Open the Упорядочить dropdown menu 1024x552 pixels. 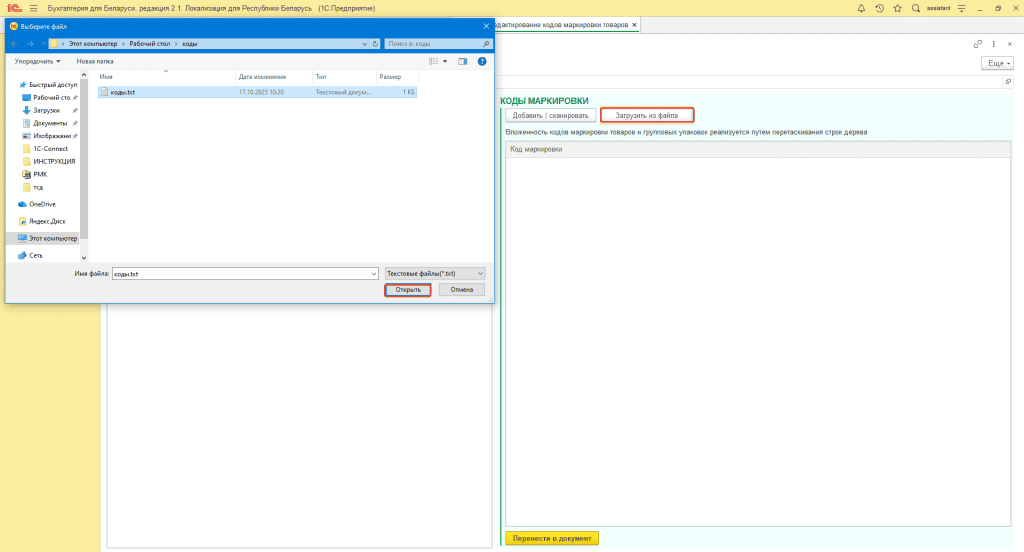38,61
